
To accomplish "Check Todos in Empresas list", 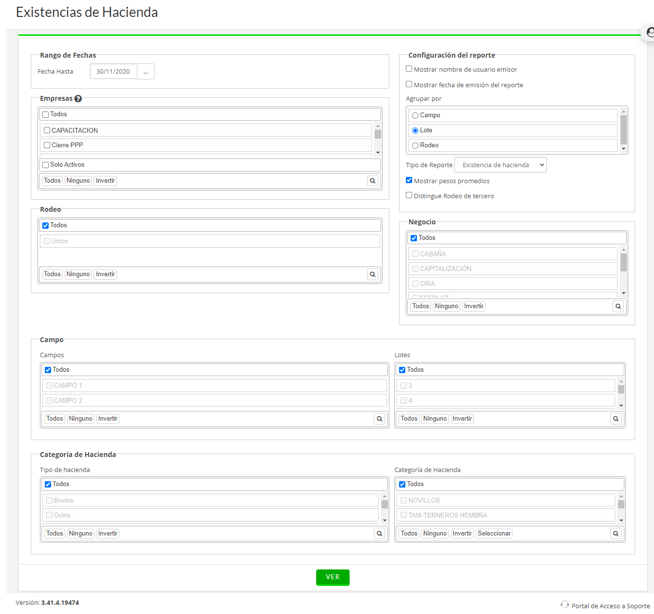I will (45, 114).
